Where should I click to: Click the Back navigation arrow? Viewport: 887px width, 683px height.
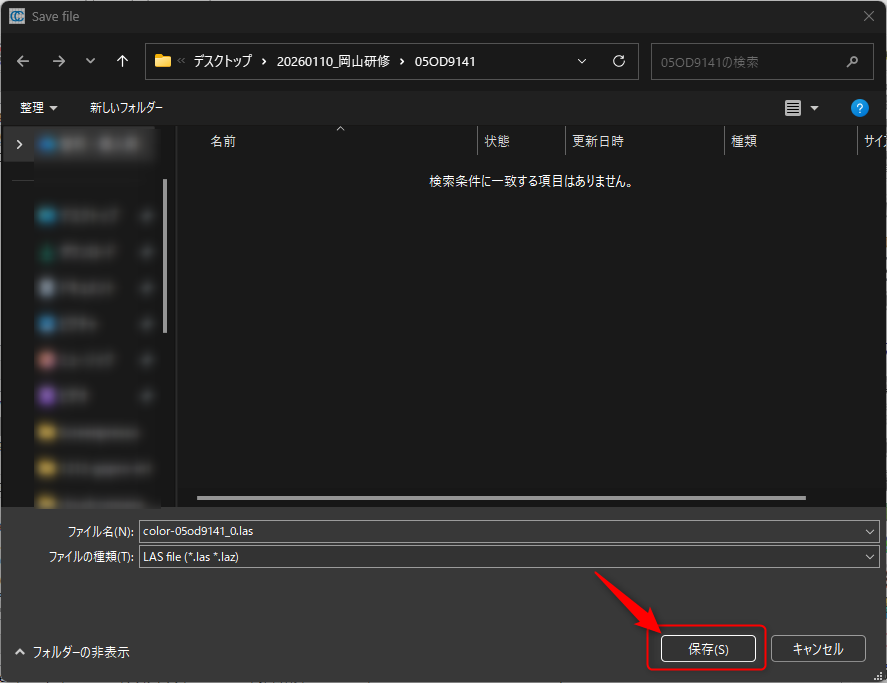(23, 61)
